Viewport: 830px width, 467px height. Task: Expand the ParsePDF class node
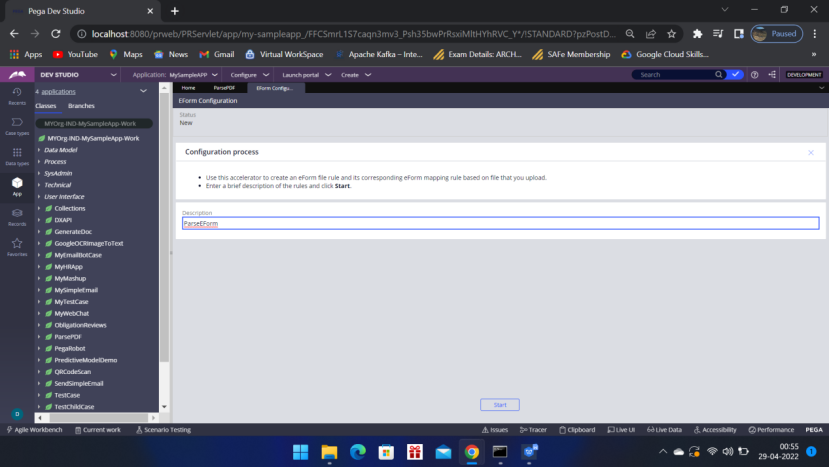(x=39, y=337)
